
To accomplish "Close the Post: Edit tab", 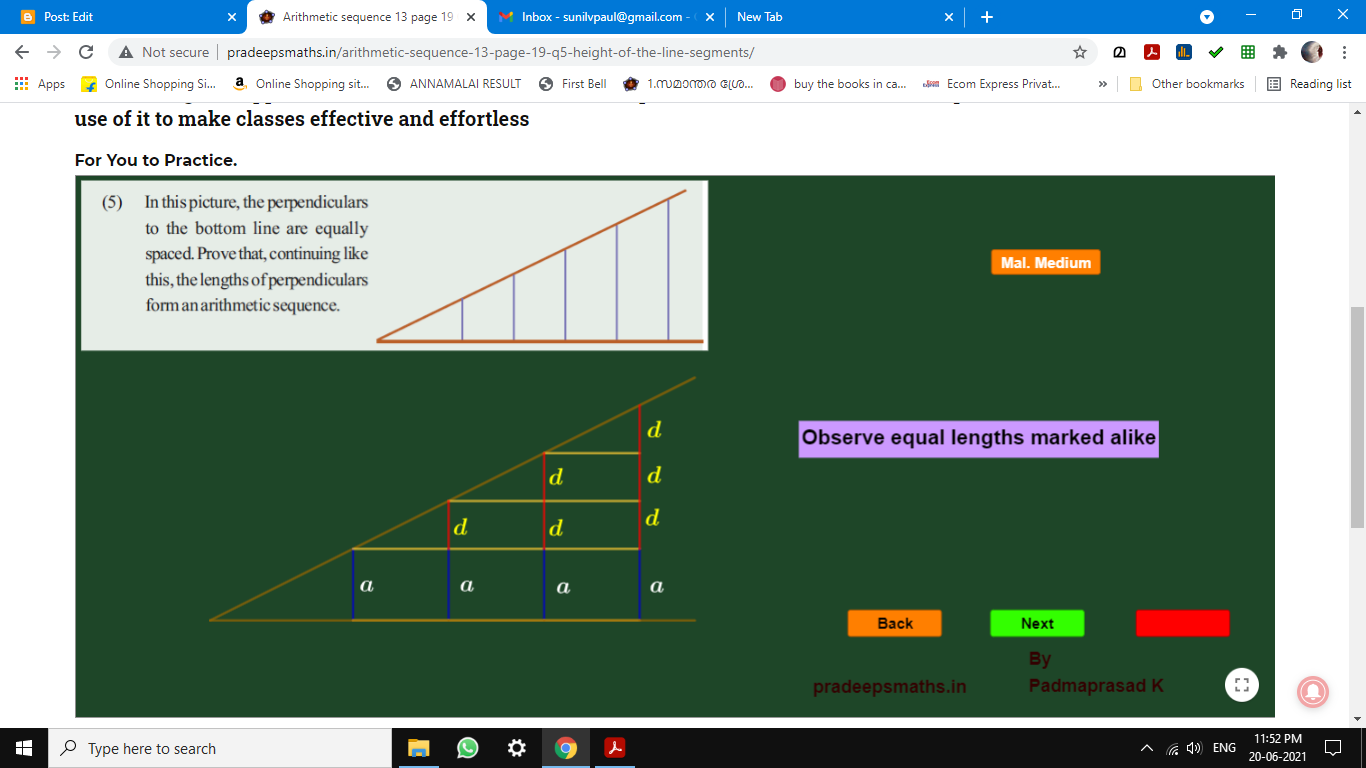I will pyautogui.click(x=231, y=17).
